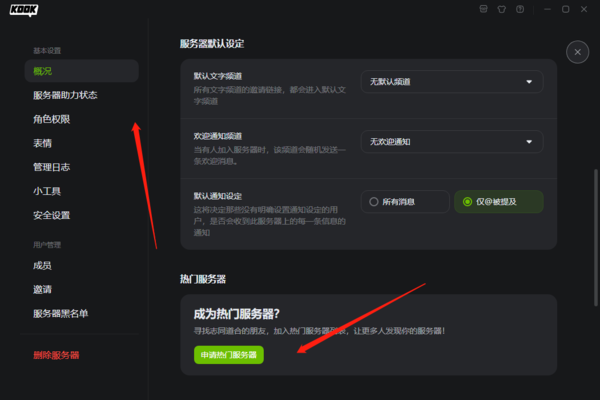Open the 邀请 page
Viewport: 600px width, 400px height.
[42, 289]
